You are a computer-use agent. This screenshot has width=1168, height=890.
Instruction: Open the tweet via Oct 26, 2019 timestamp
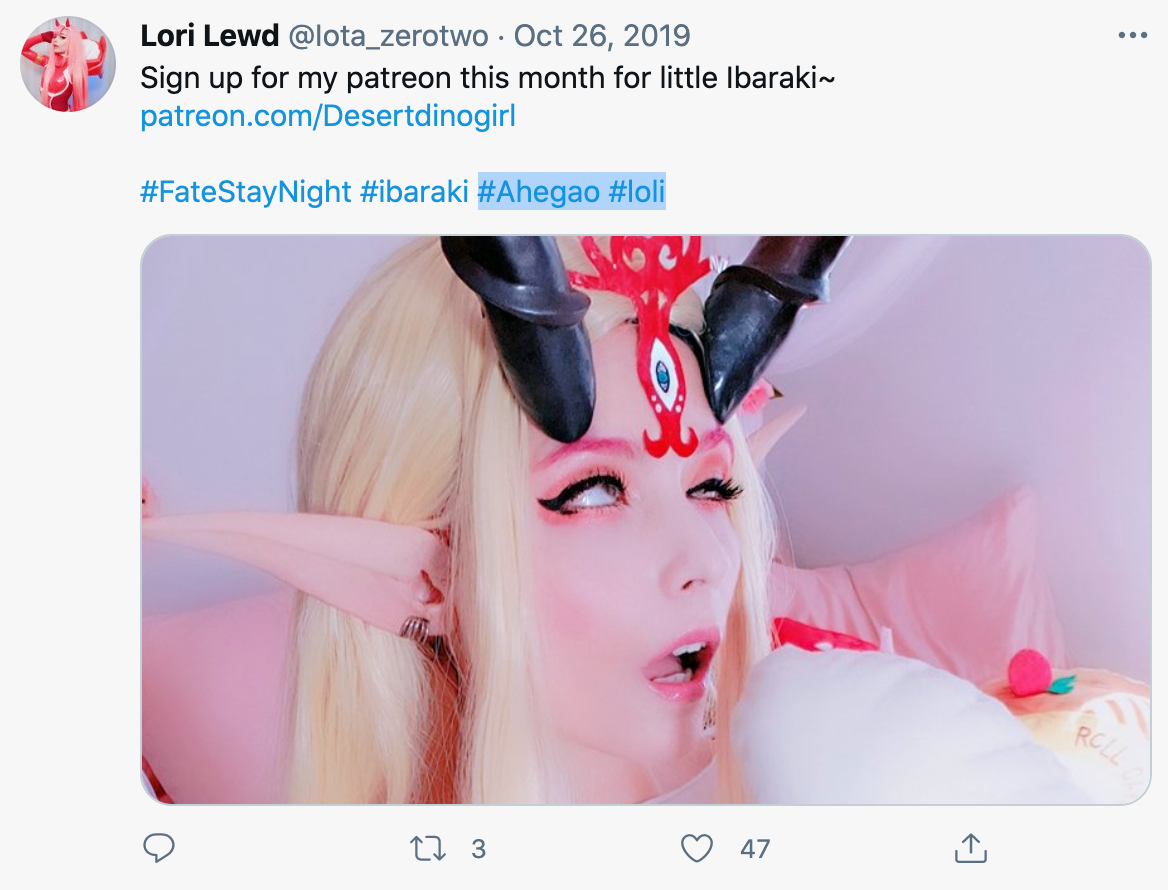[x=602, y=36]
